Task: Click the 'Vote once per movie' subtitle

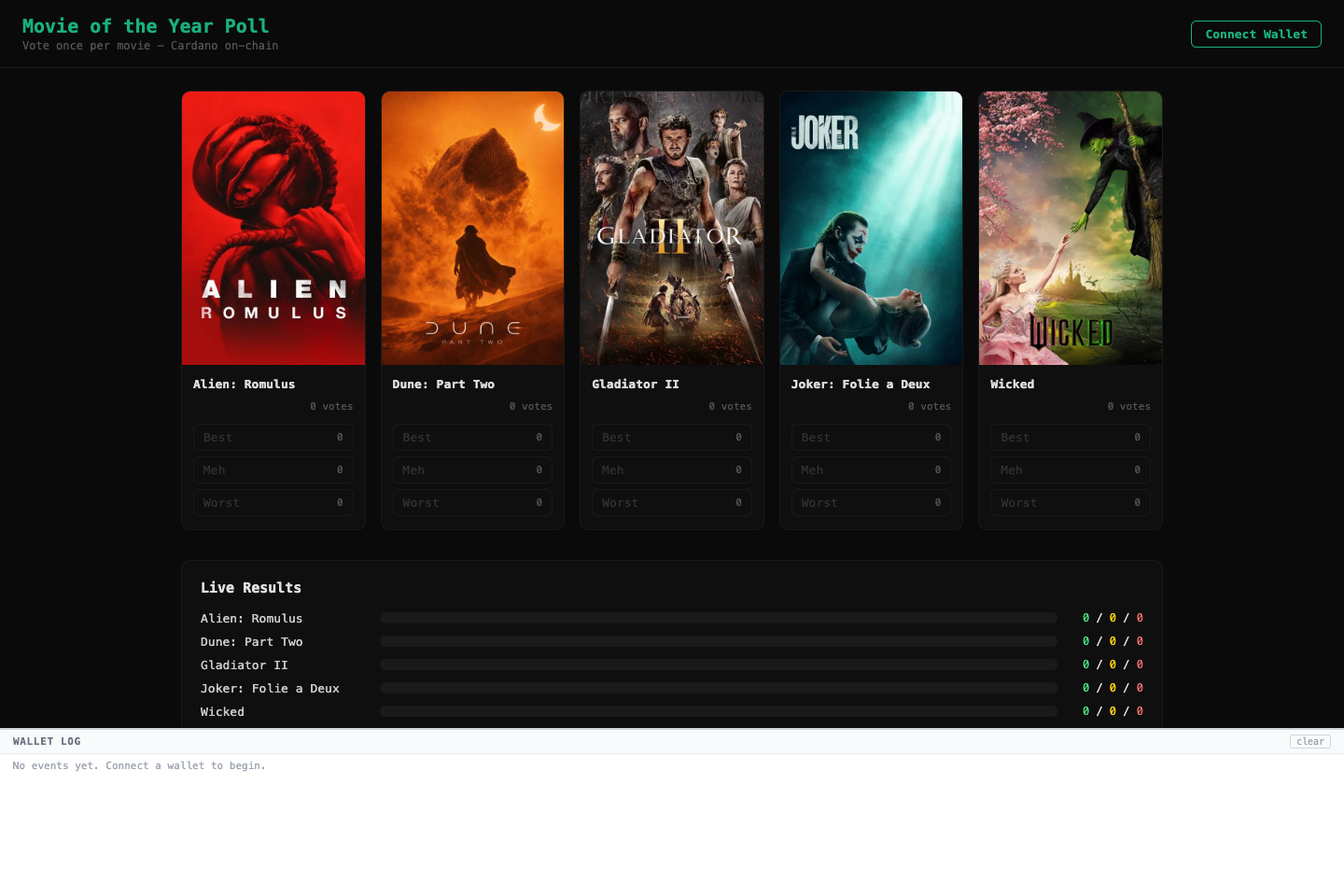Action: 150,46
